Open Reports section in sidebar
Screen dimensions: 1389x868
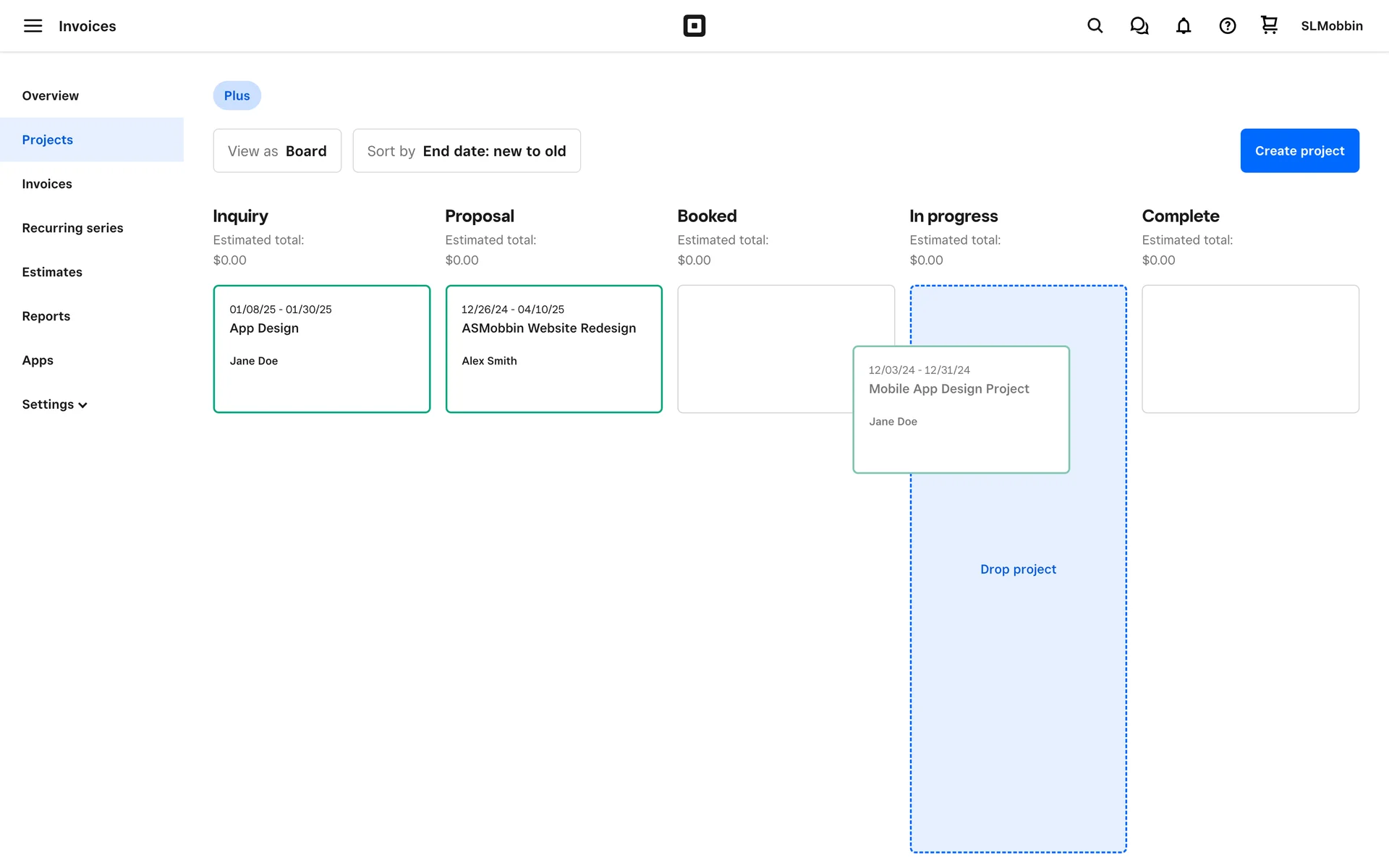46,316
